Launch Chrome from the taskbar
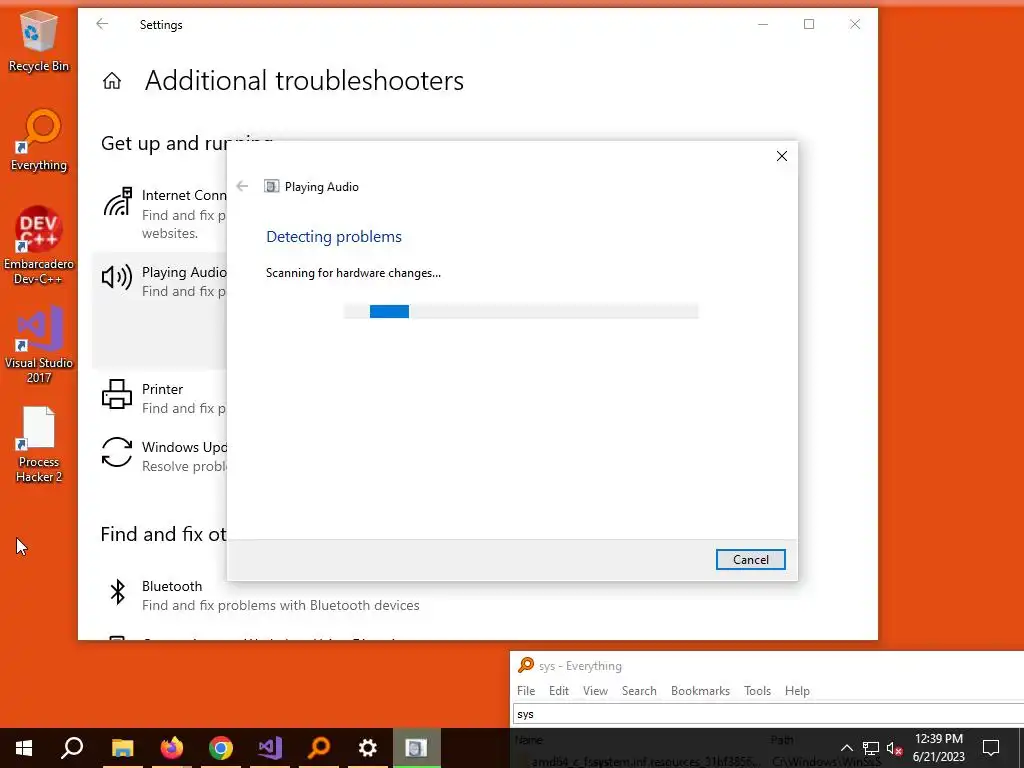The height and width of the screenshot is (768, 1024). point(221,748)
